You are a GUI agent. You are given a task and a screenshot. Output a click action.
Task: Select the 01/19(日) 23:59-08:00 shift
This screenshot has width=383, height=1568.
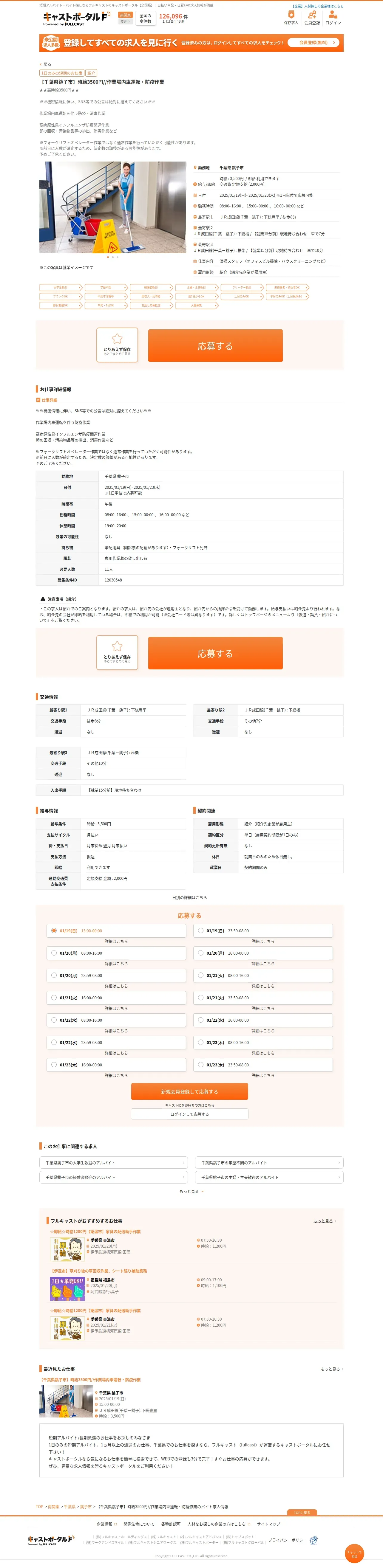[263, 931]
